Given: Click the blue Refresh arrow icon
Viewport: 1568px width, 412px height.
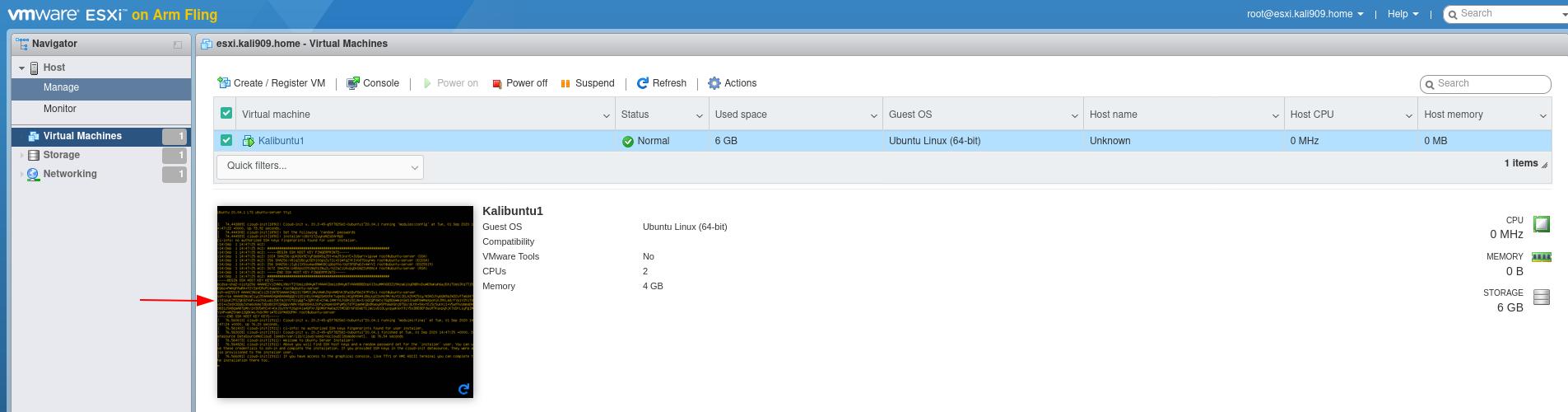Looking at the screenshot, I should pos(643,83).
